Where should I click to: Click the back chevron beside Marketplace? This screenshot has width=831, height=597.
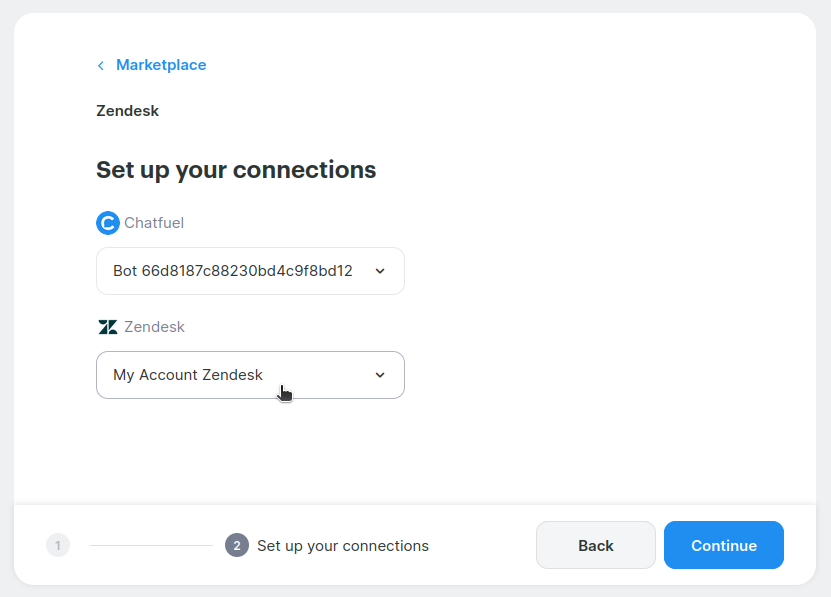(x=100, y=66)
